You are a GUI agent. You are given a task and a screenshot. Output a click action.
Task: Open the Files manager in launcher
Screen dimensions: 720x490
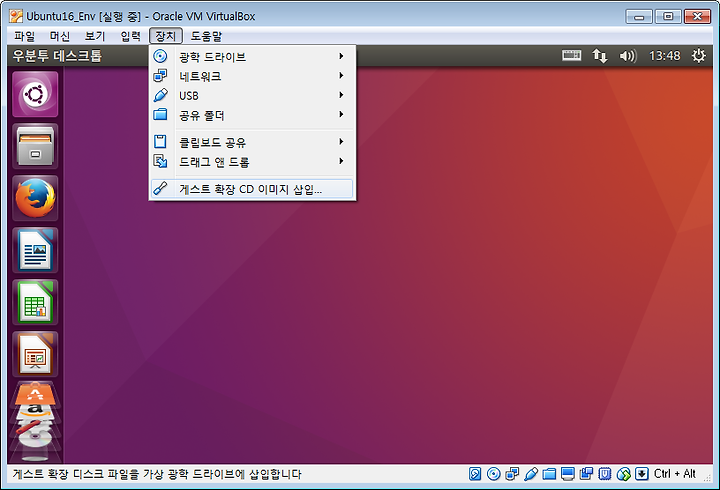tap(35, 146)
